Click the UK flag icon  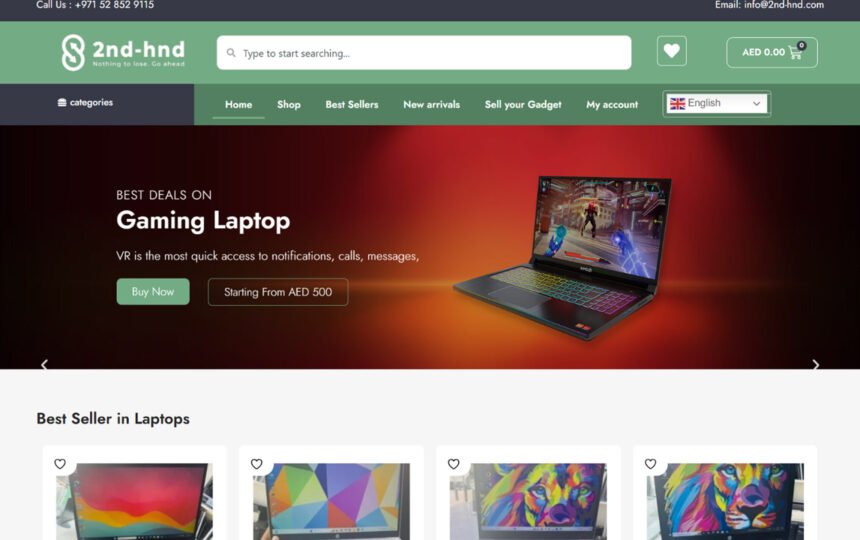click(677, 104)
